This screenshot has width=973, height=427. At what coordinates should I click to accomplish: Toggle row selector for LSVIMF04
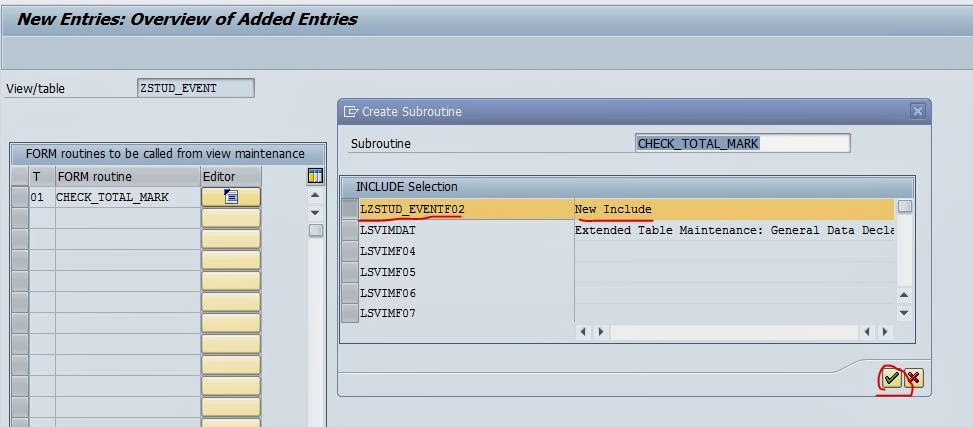click(350, 251)
